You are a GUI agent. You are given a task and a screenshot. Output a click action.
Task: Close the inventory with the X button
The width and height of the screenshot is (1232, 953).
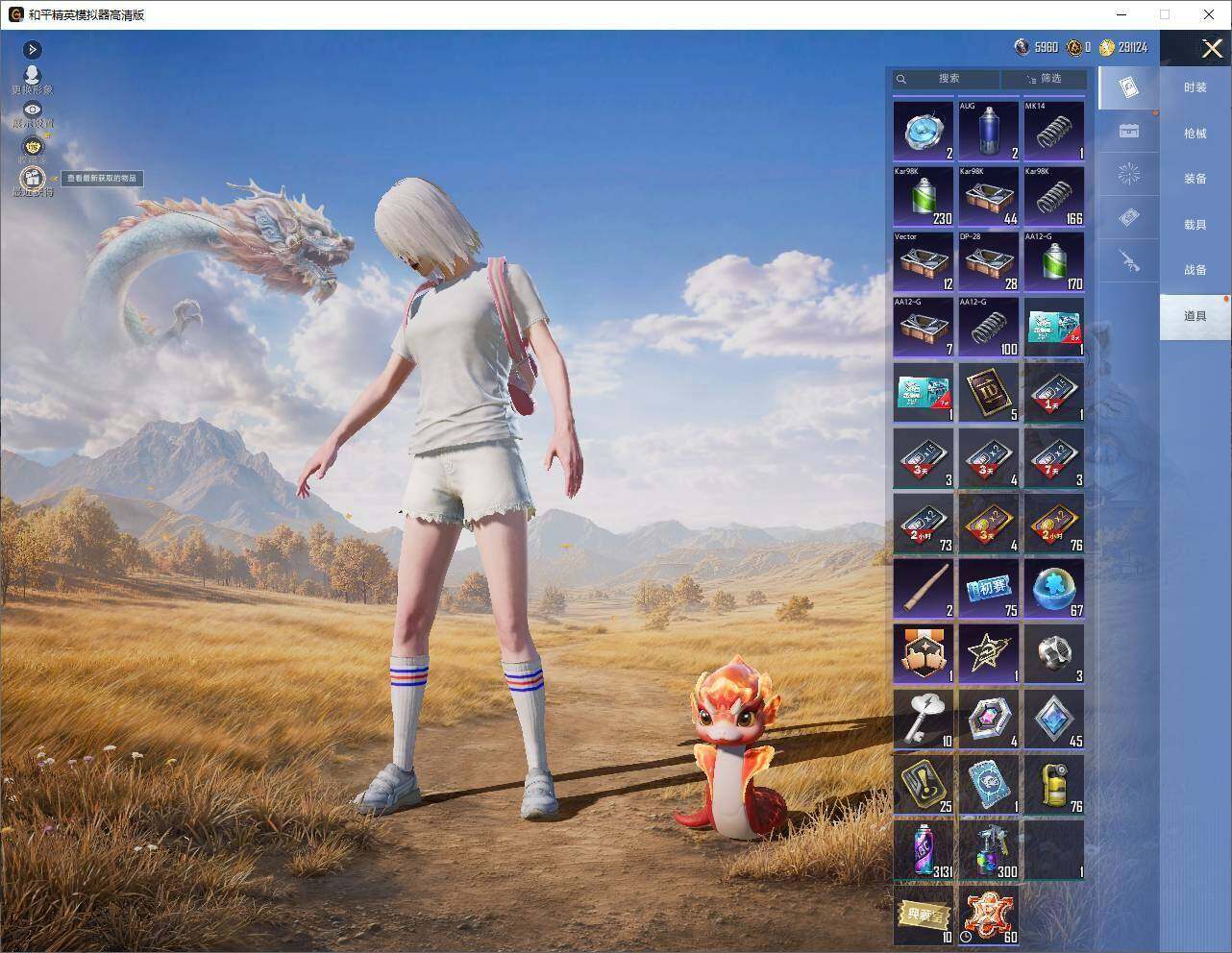(x=1212, y=48)
